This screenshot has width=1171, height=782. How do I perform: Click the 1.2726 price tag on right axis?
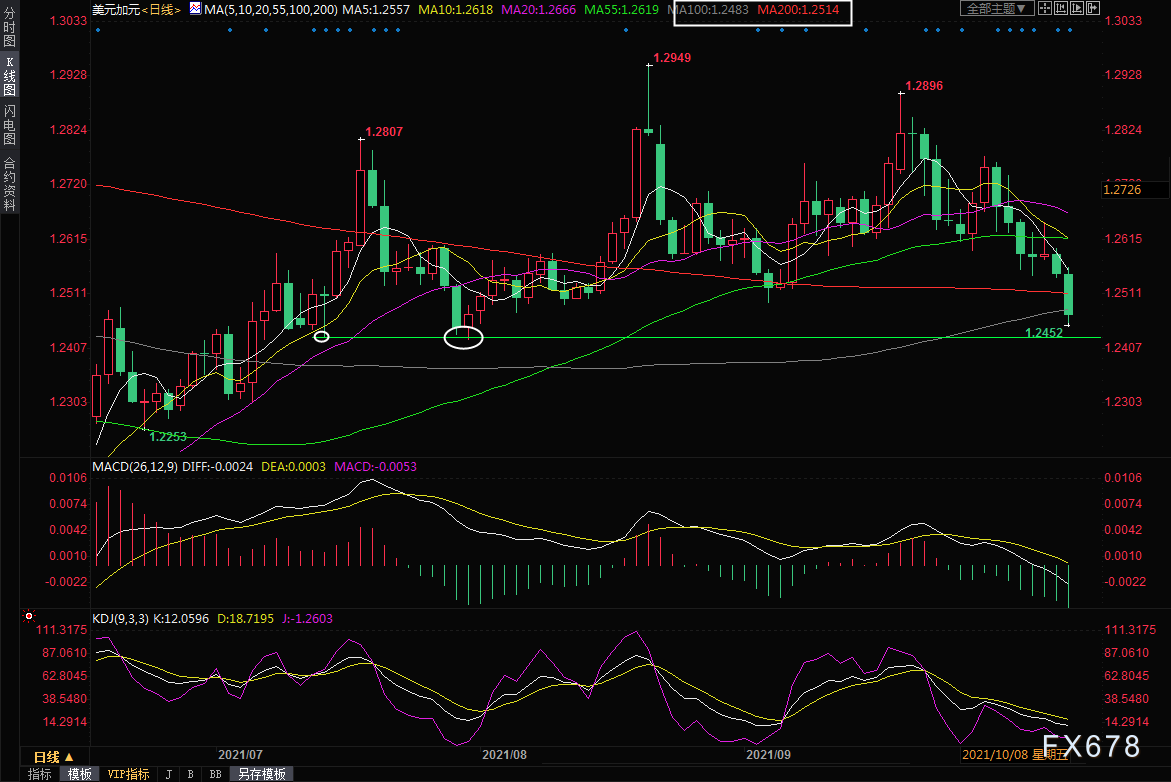(x=1121, y=190)
